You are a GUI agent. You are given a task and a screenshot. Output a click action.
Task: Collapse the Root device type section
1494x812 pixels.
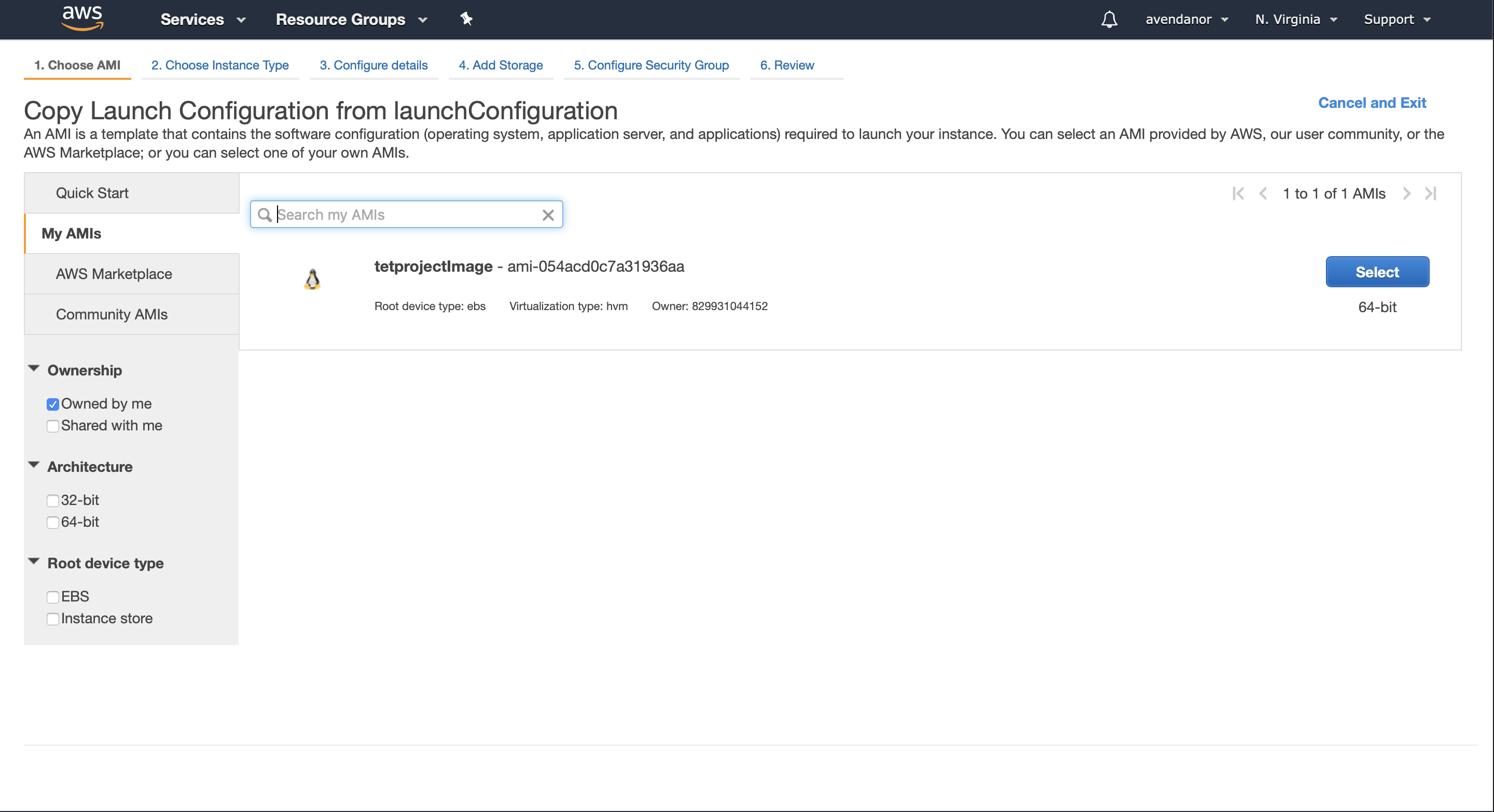point(34,562)
